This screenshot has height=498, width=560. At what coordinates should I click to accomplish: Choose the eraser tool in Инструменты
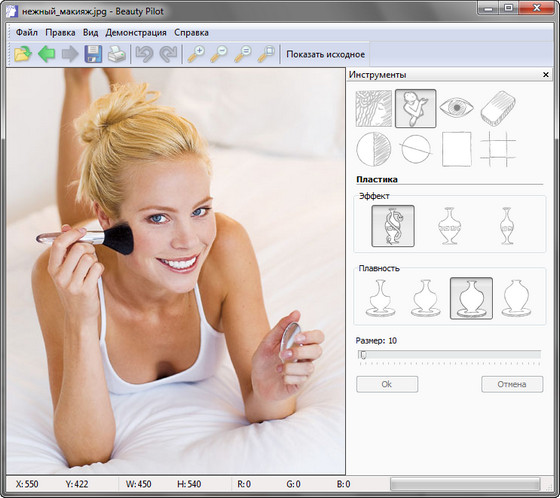[498, 108]
